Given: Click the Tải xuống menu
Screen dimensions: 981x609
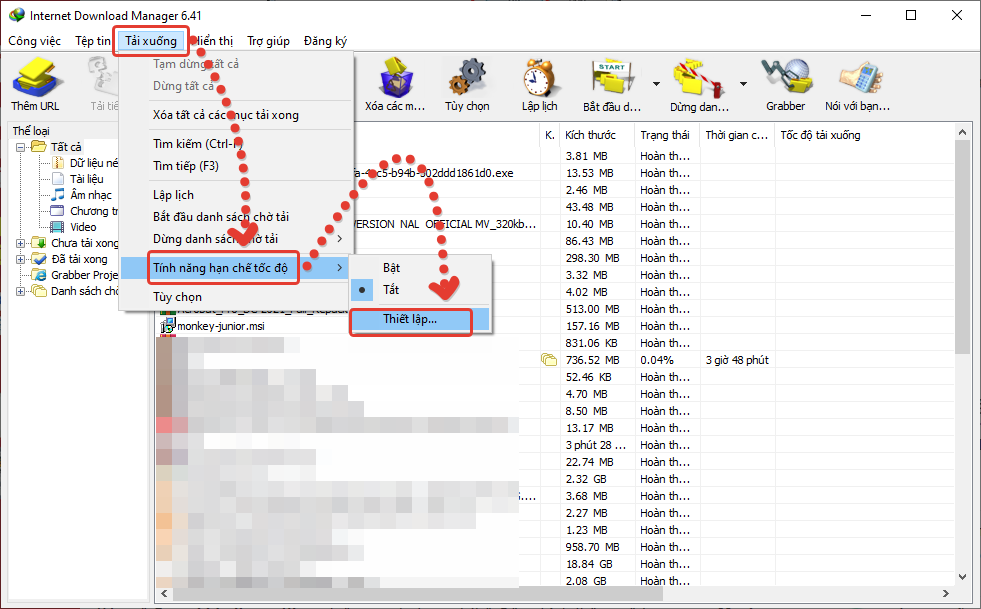Looking at the screenshot, I should [x=151, y=41].
